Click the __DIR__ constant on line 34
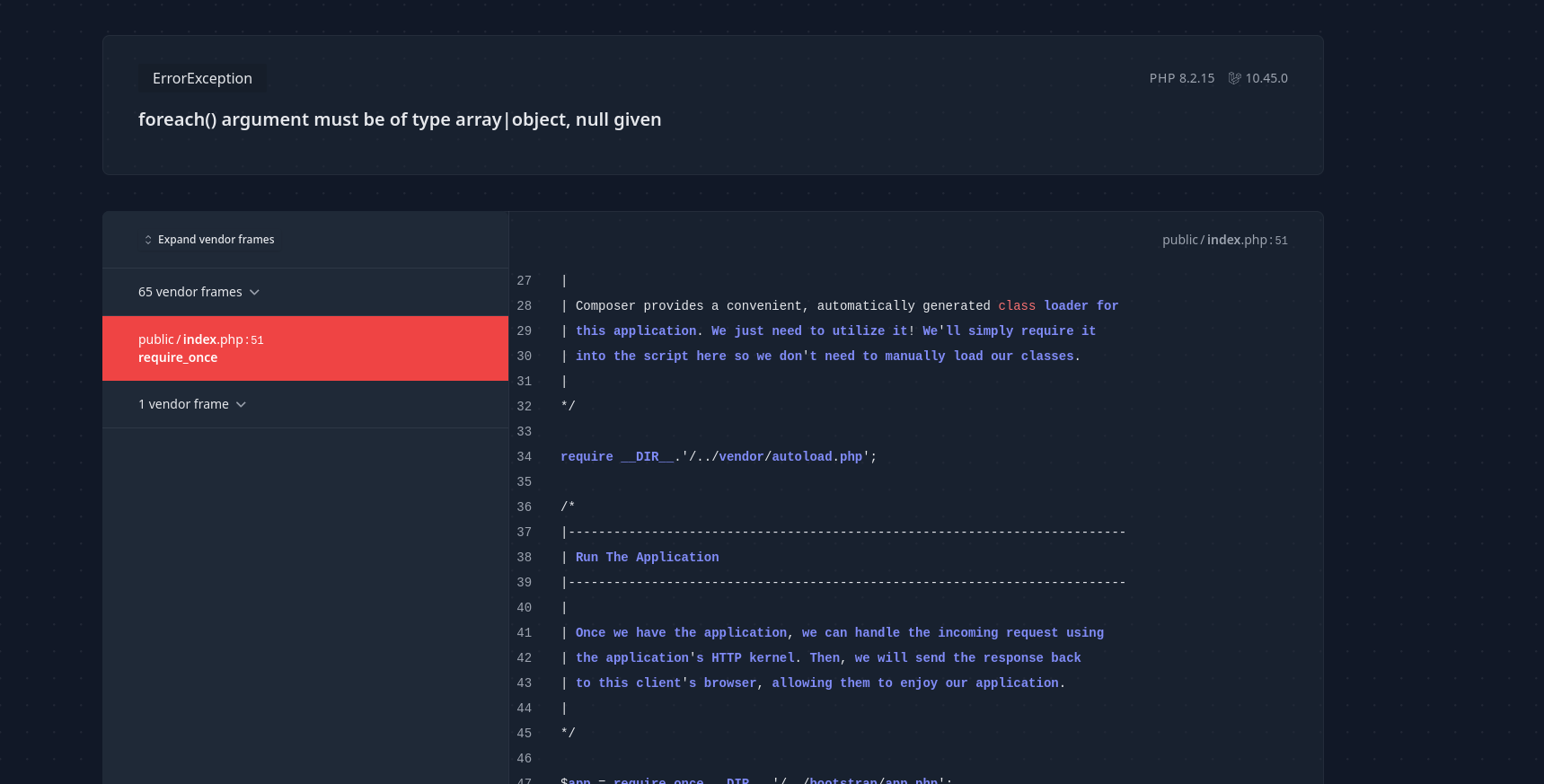Screen dimensions: 1544x784 point(648,457)
